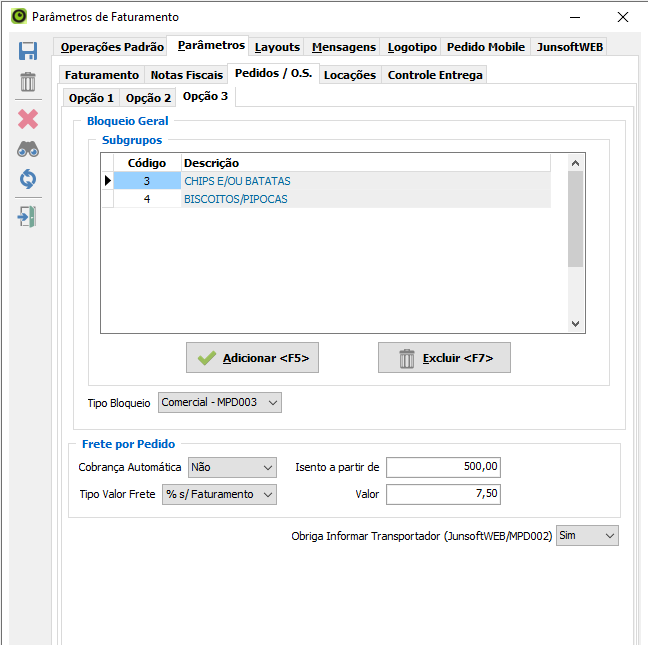Click the exit door icon
The width and height of the screenshot is (648, 645).
(x=28, y=216)
